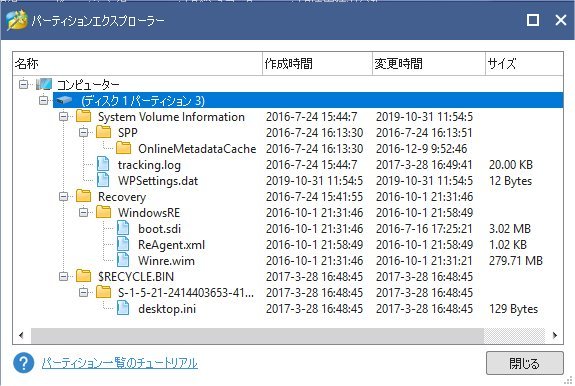Click the 2017-3-28 16:49:41 modified time
This screenshot has width=575, height=386.
coord(424,165)
